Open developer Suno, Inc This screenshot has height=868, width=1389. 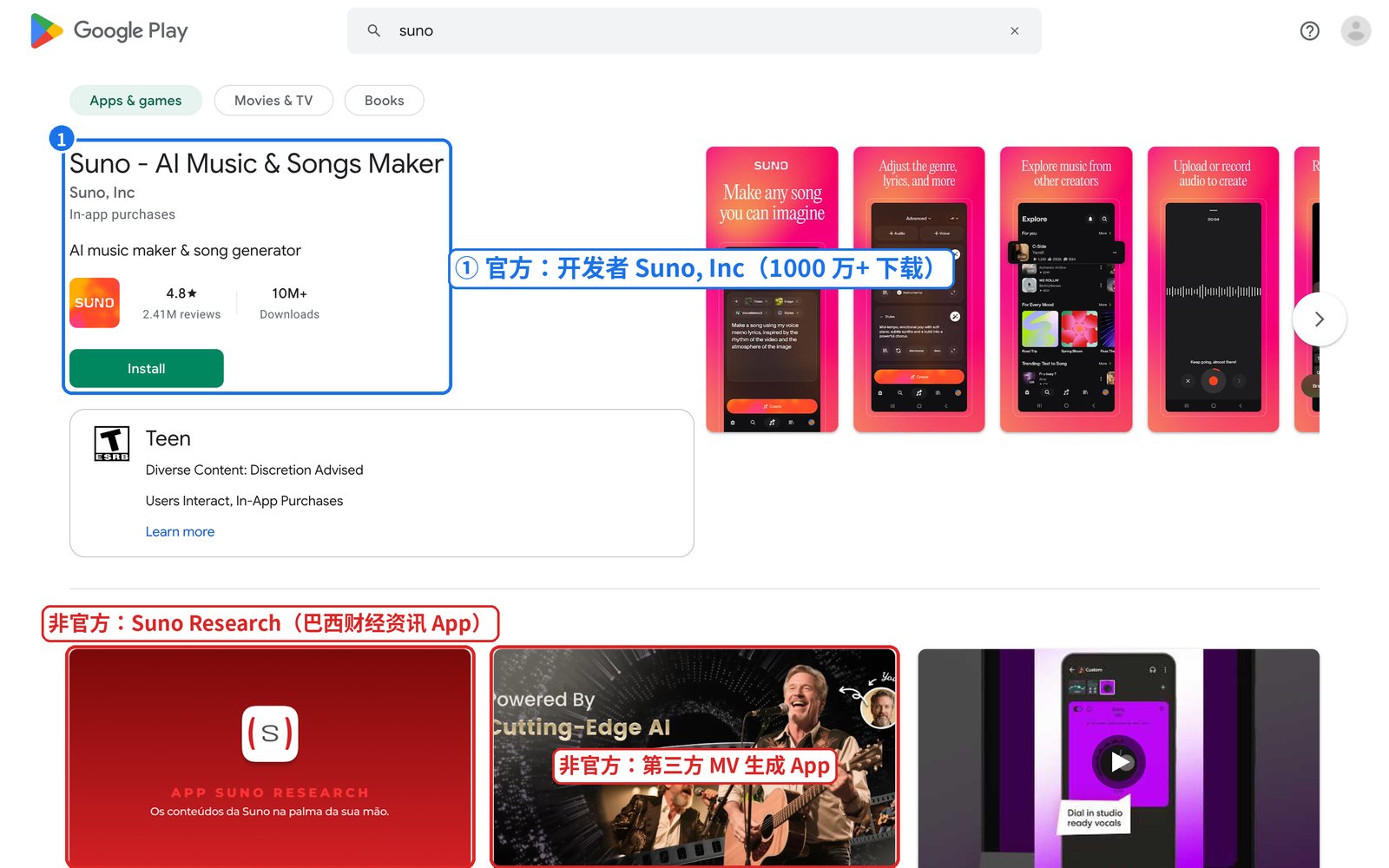click(x=102, y=193)
